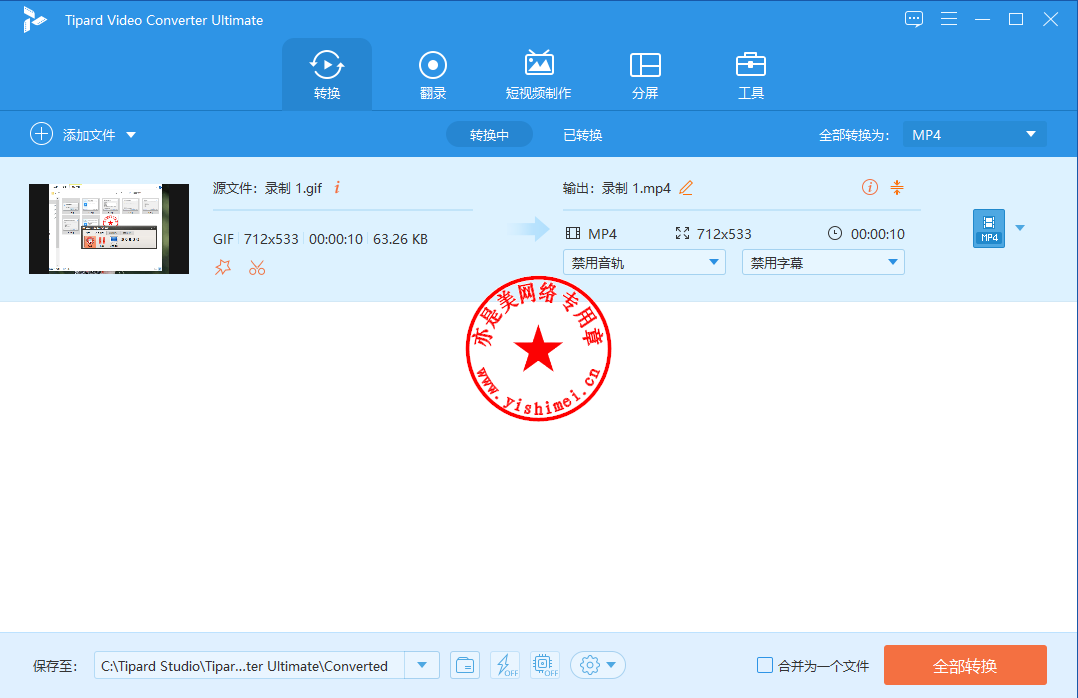The width and height of the screenshot is (1078, 698).
Task: Open the feedback chat bubble icon
Action: pyautogui.click(x=914, y=19)
